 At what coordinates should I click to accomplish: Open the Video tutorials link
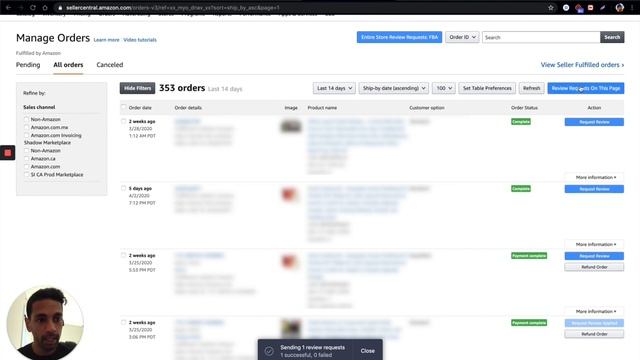pyautogui.click(x=140, y=40)
